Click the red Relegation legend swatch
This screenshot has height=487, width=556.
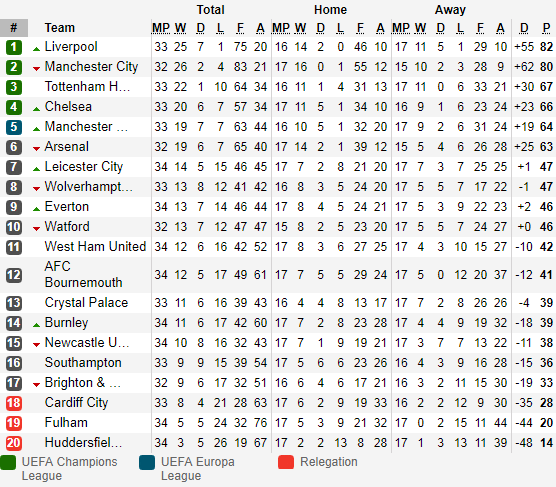[x=286, y=463]
